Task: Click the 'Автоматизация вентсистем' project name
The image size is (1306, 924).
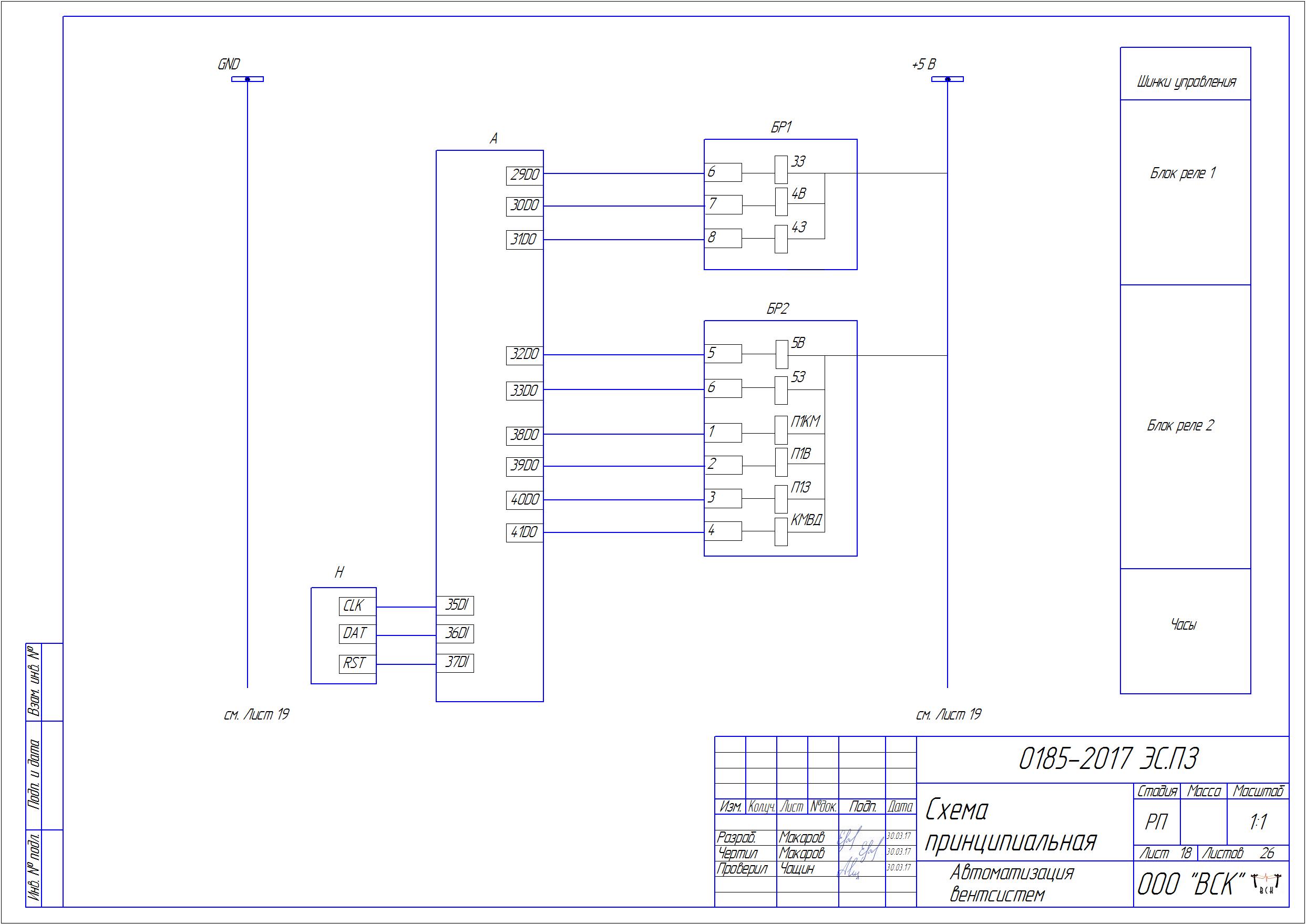Action: (x=1011, y=883)
